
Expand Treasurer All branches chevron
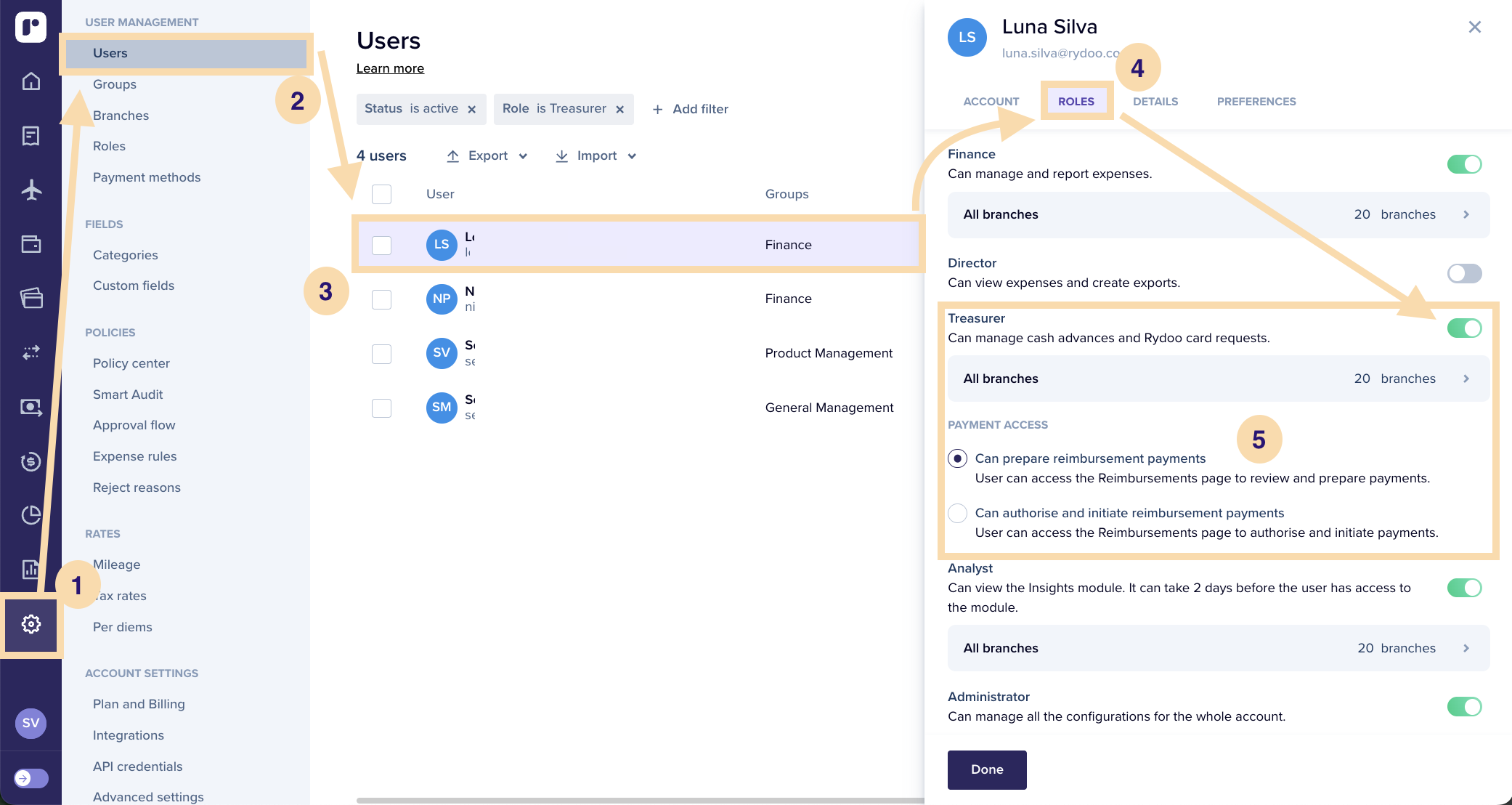coord(1466,379)
